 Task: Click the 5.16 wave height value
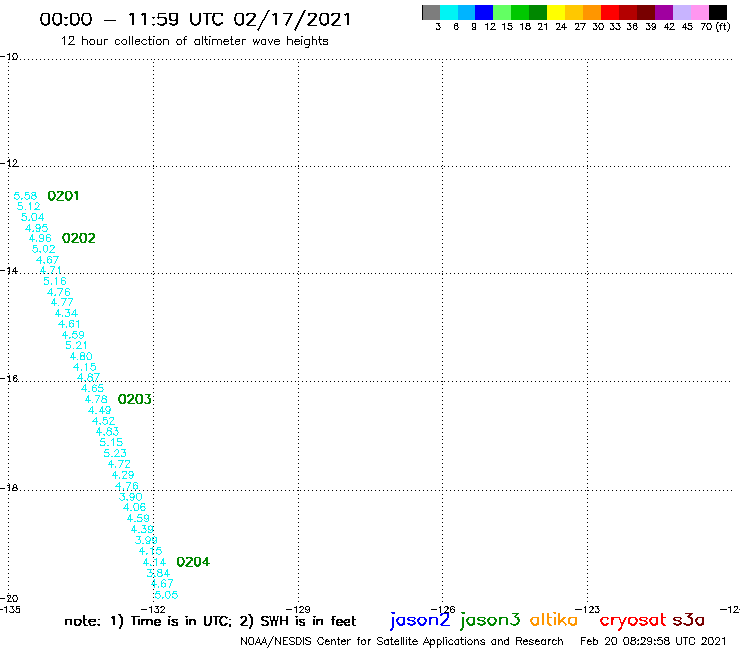(x=55, y=281)
